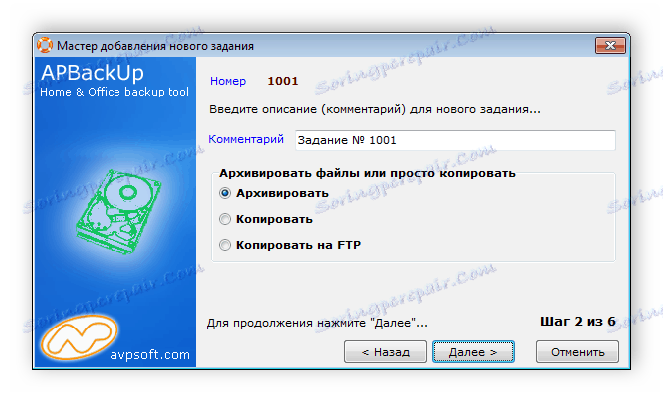Click the 'Home & Office backup tool' subtitle
This screenshot has width=663, height=402.
(114, 92)
